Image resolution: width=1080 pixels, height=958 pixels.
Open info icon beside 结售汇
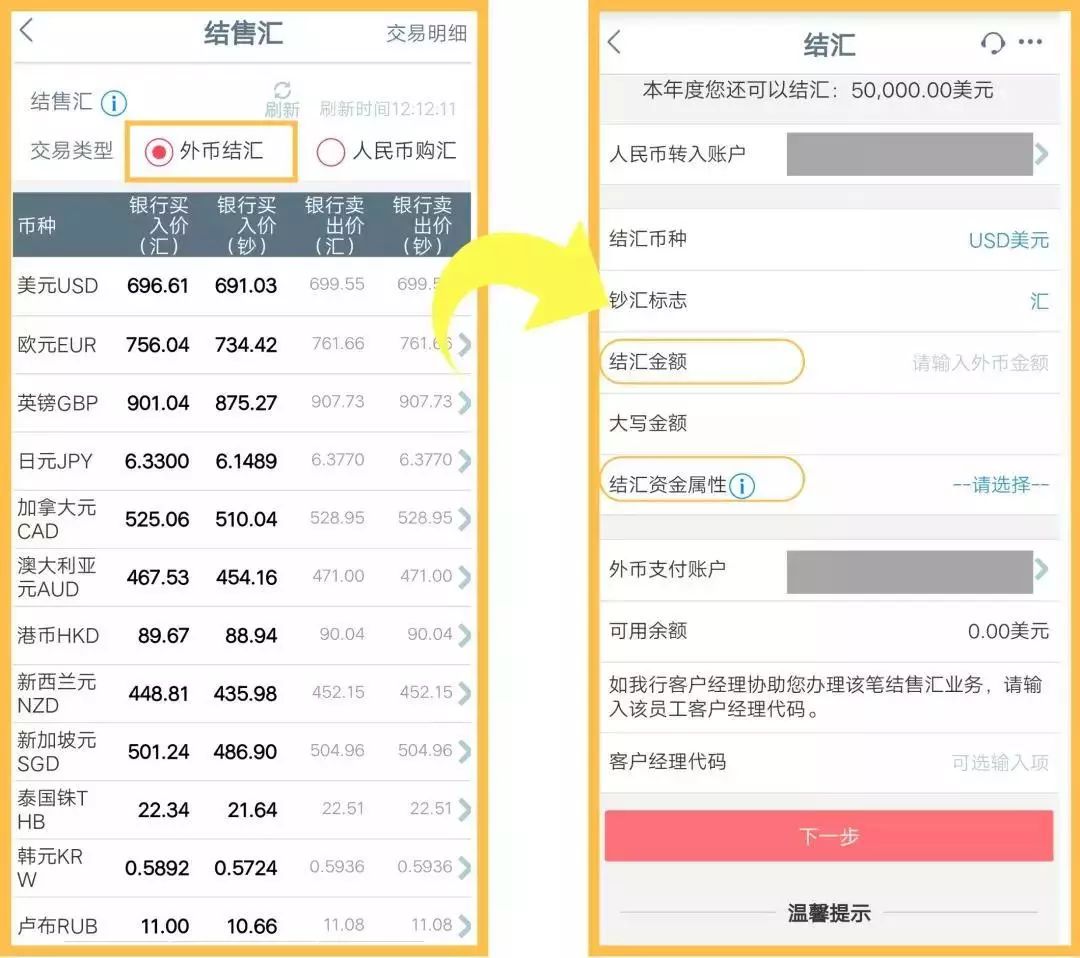[114, 103]
